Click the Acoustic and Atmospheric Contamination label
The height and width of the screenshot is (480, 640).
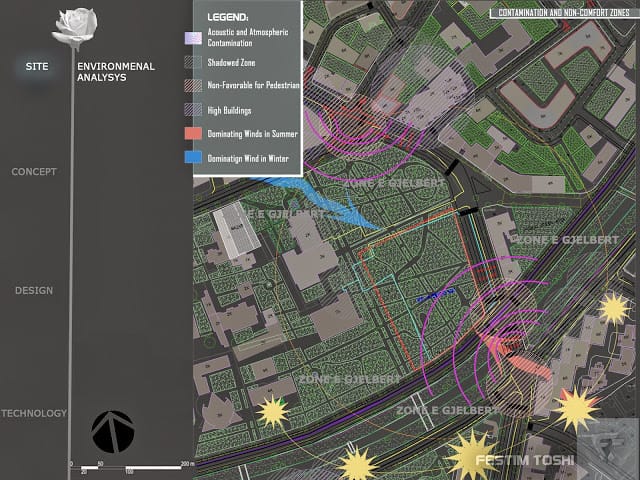click(x=248, y=37)
